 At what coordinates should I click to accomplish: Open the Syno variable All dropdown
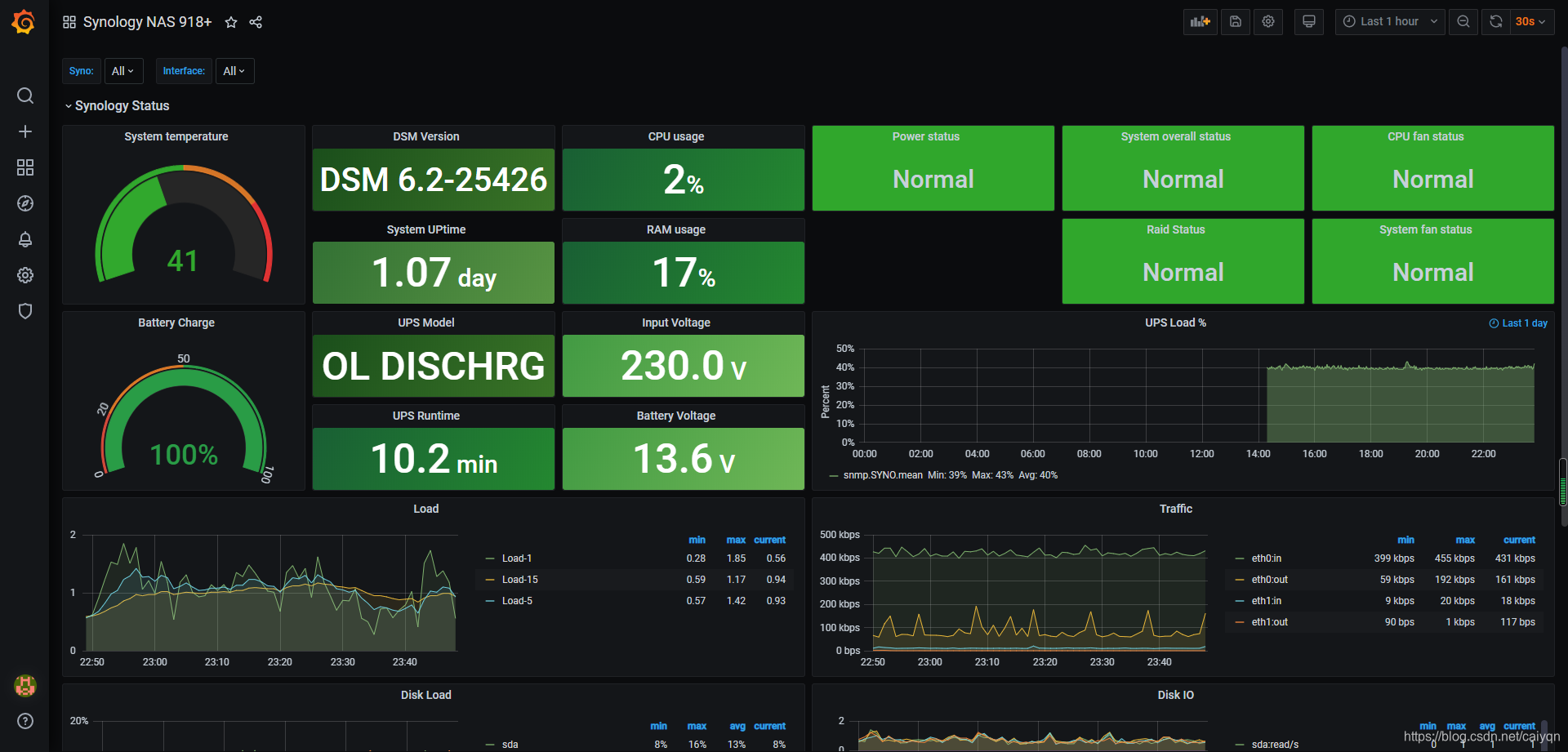[x=122, y=71]
